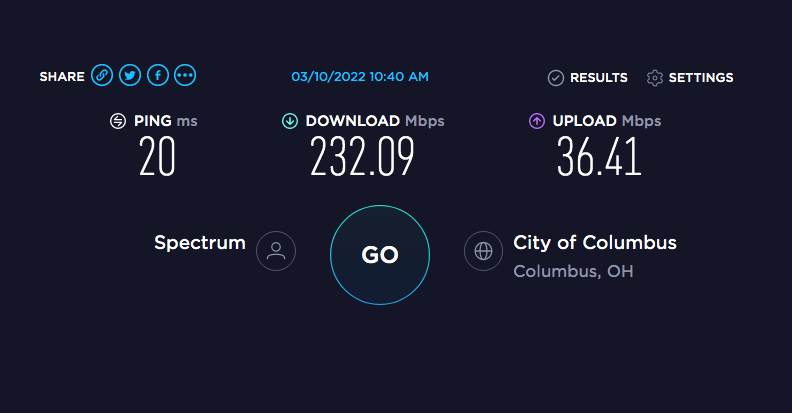
Task: Click the Spectrum provider name
Action: click(200, 243)
